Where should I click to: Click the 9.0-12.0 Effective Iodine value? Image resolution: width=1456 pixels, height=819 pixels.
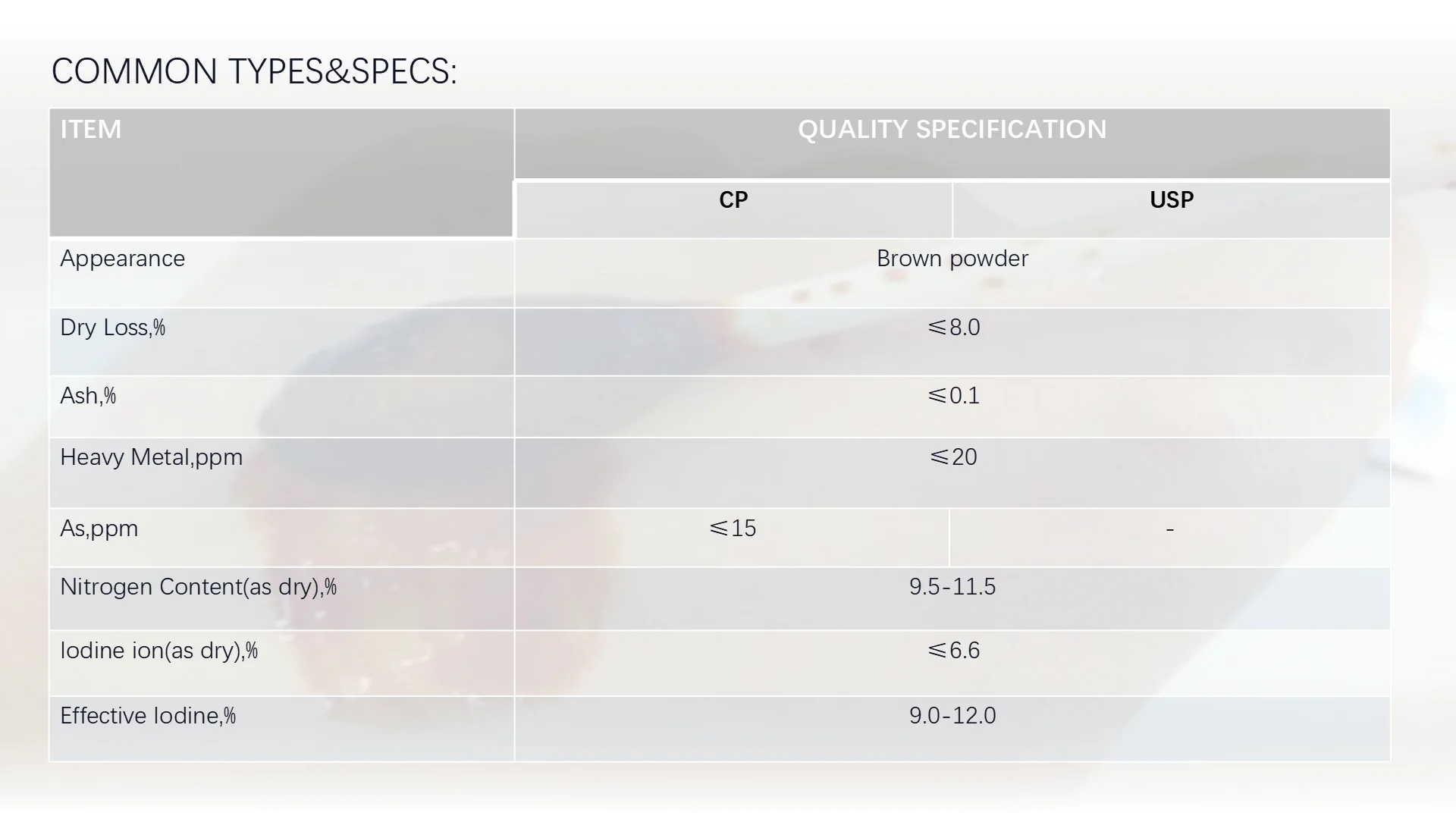point(952,716)
